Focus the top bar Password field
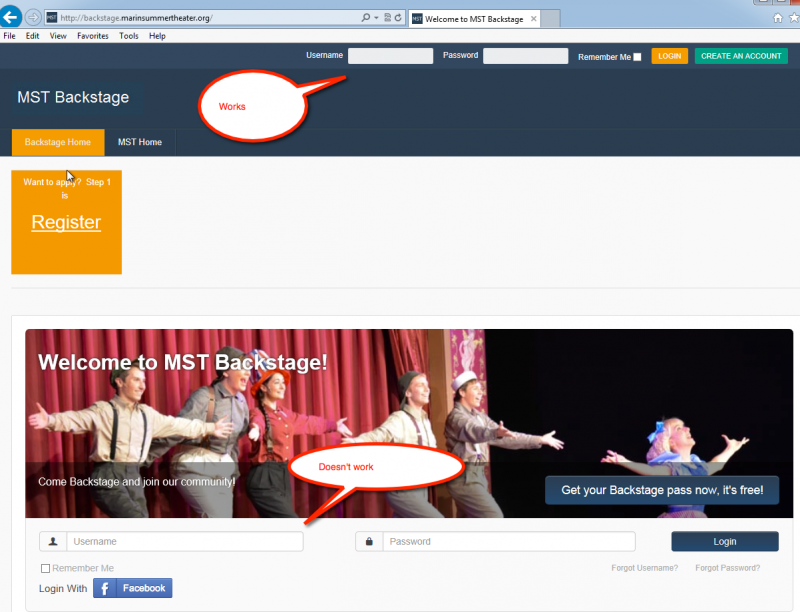Viewport: 800px width, 612px height. [526, 56]
